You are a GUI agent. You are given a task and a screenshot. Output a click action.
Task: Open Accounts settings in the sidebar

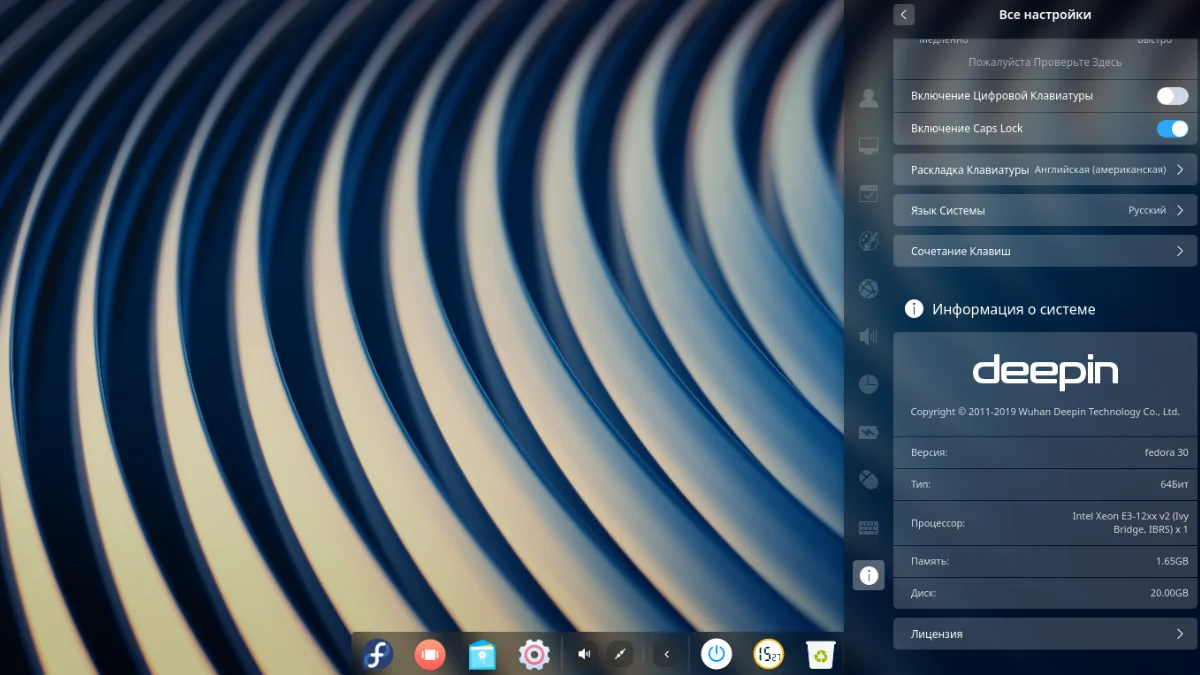pos(868,98)
